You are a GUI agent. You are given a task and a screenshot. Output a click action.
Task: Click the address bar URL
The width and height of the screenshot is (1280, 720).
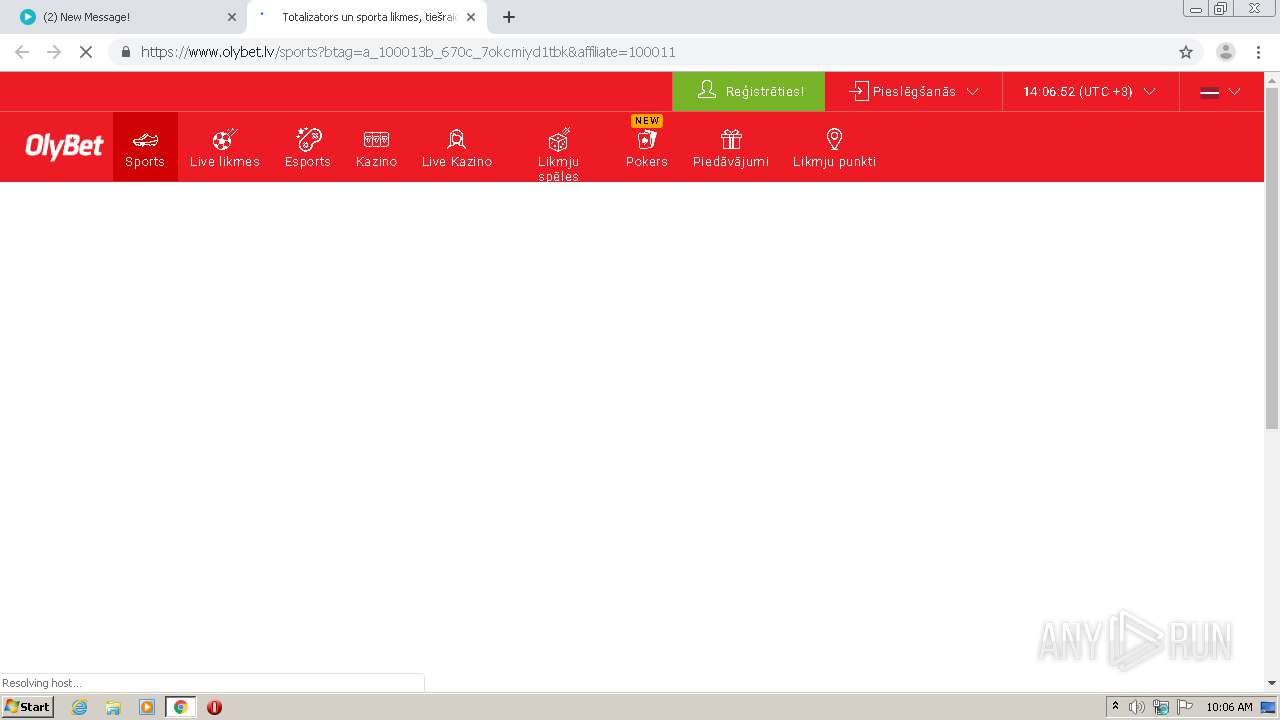408,52
